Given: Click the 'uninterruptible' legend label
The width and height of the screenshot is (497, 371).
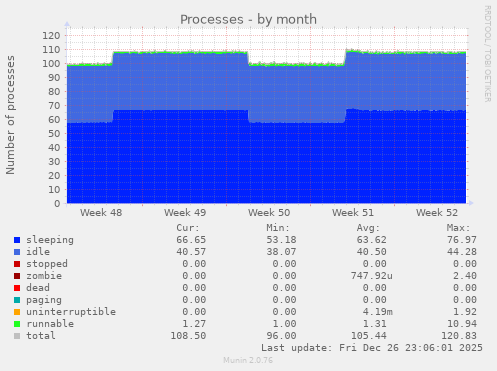Looking at the screenshot, I should point(71,312).
